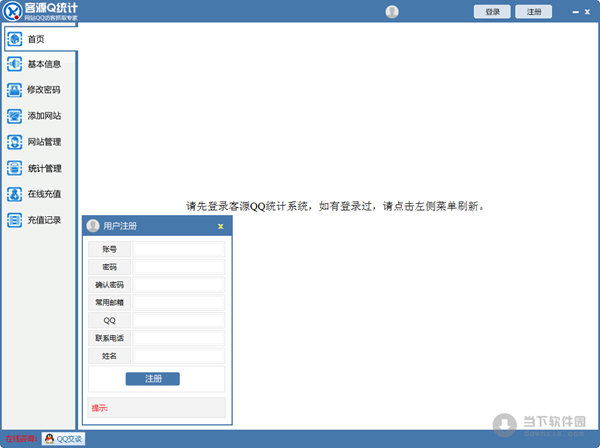
Task: Close the 用户注册 dialog
Action: coord(220,226)
